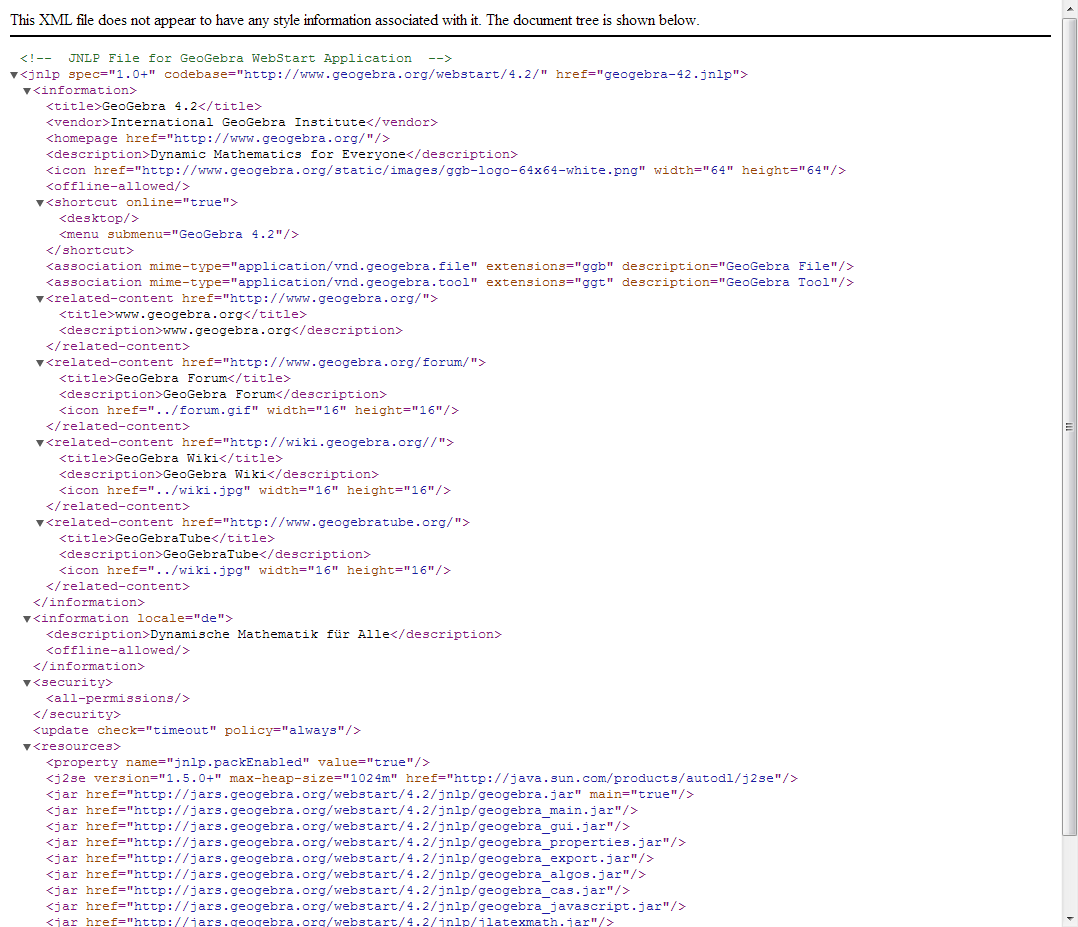1078x927 pixels.
Task: Collapse related-content for geogebratube.org
Action: point(40,523)
